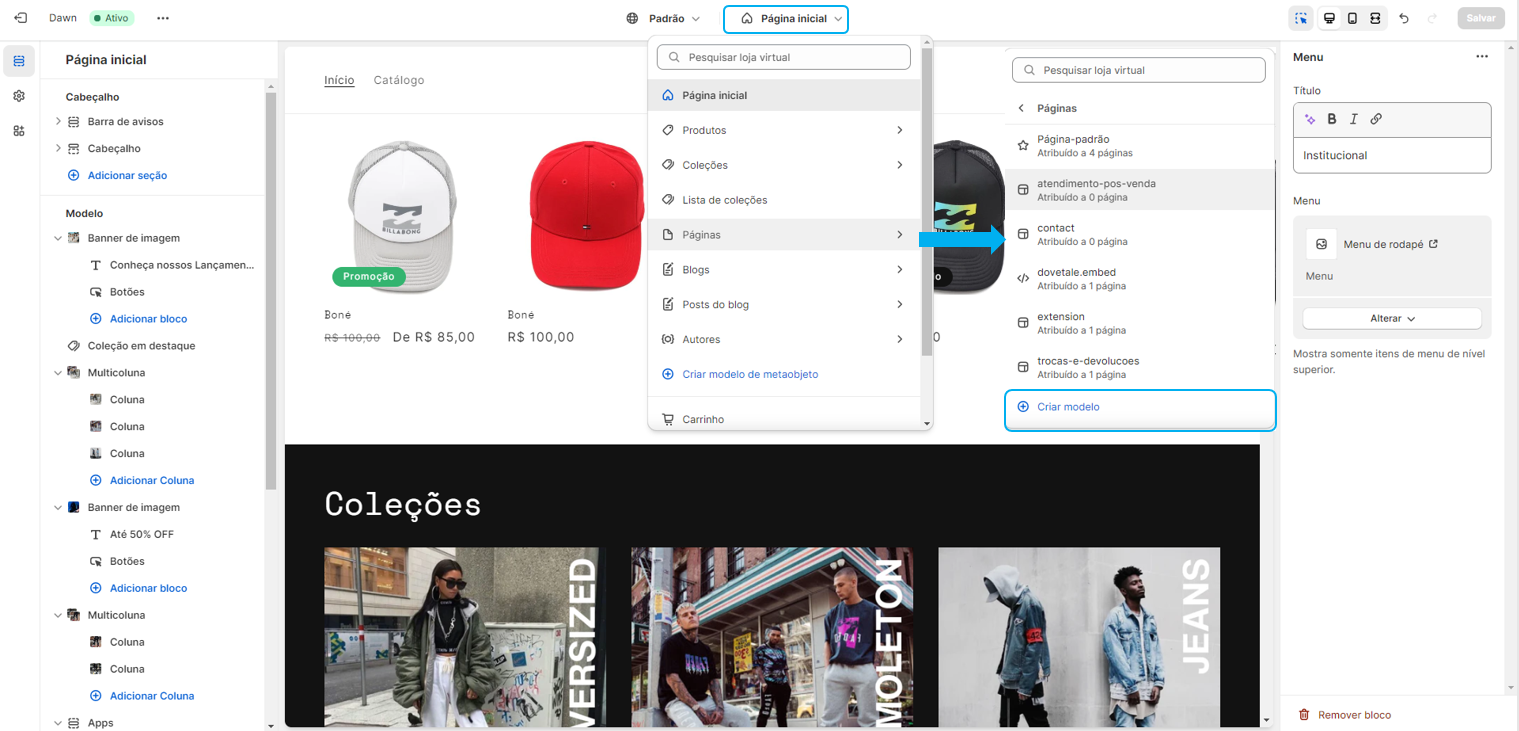Switch to fullscreen preview icon
The width and height of the screenshot is (1519, 731).
[1375, 18]
